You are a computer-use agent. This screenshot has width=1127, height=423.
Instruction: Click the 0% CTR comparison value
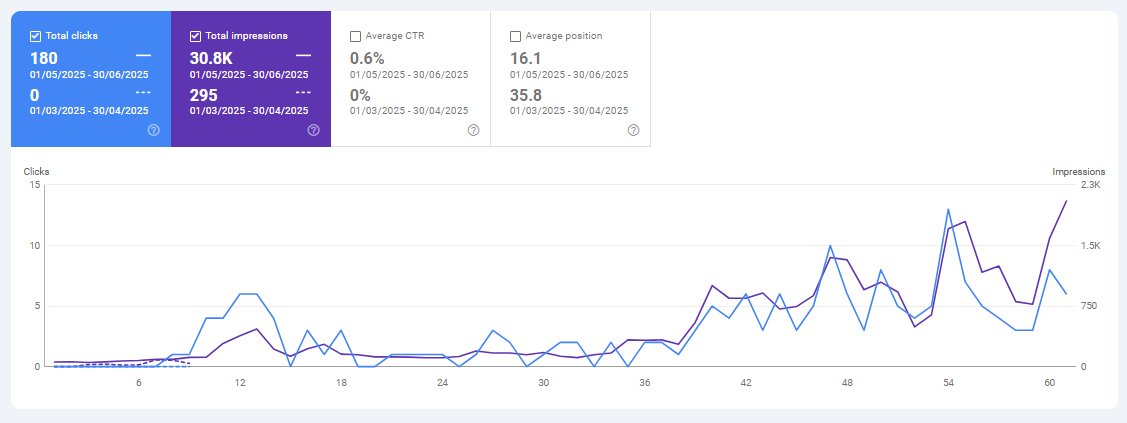click(x=360, y=96)
